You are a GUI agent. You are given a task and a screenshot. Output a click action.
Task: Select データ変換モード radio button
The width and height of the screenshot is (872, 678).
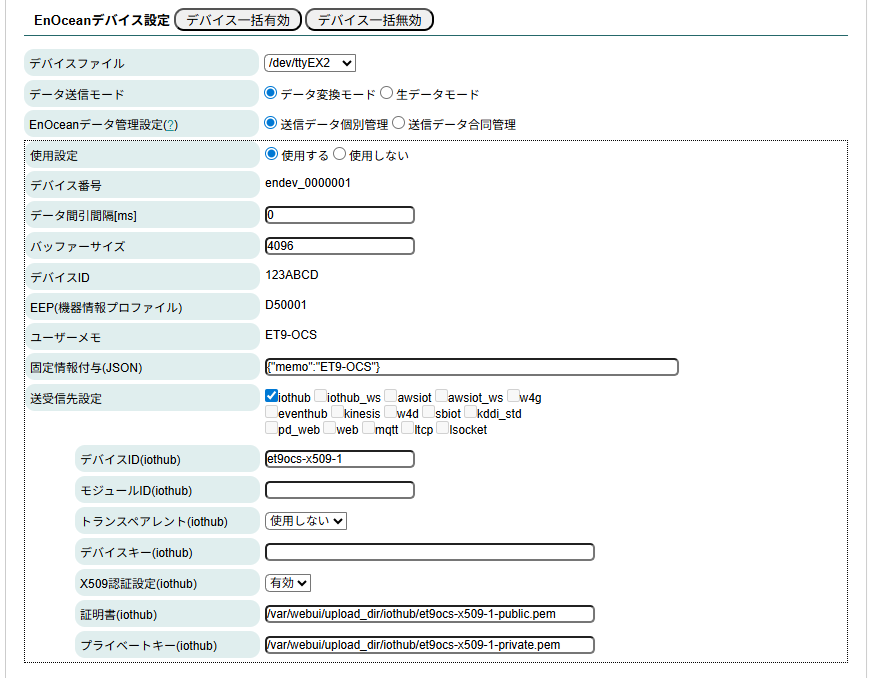tap(271, 93)
